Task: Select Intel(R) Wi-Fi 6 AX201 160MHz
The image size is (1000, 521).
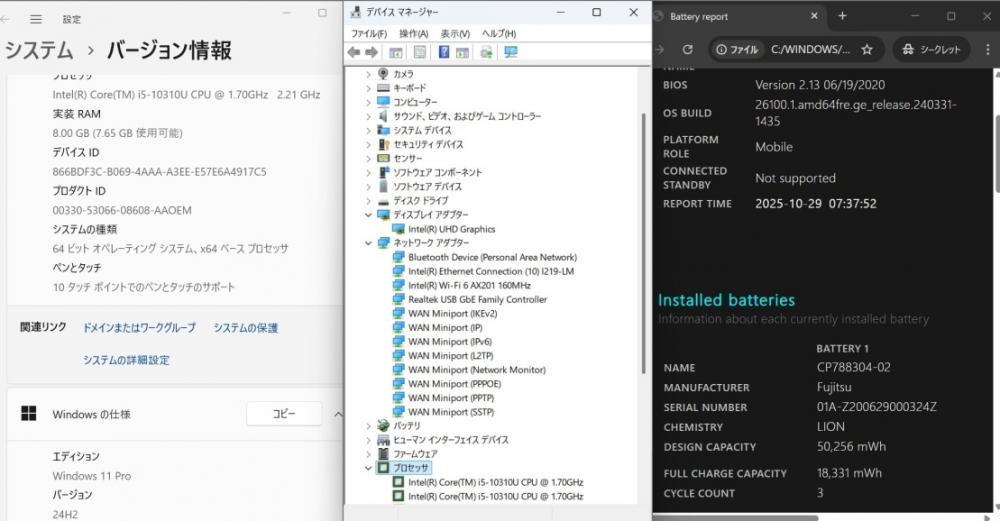Action: click(469, 285)
